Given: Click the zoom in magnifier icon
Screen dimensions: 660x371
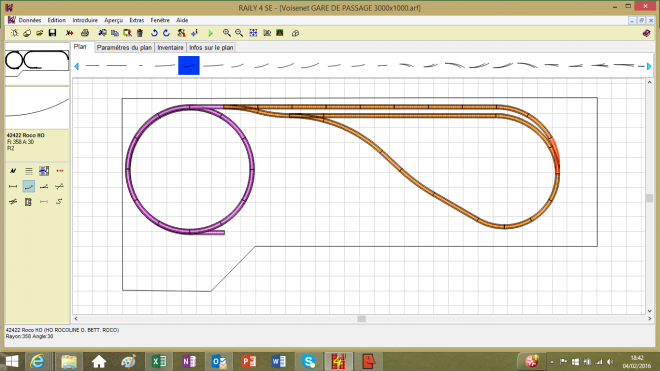Looking at the screenshot, I should tap(226, 33).
